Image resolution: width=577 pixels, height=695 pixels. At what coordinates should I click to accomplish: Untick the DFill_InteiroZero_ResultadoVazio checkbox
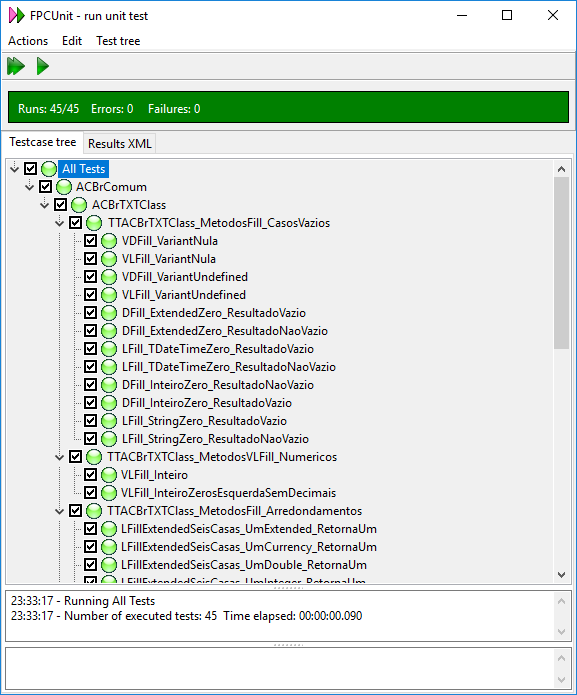(x=90, y=403)
